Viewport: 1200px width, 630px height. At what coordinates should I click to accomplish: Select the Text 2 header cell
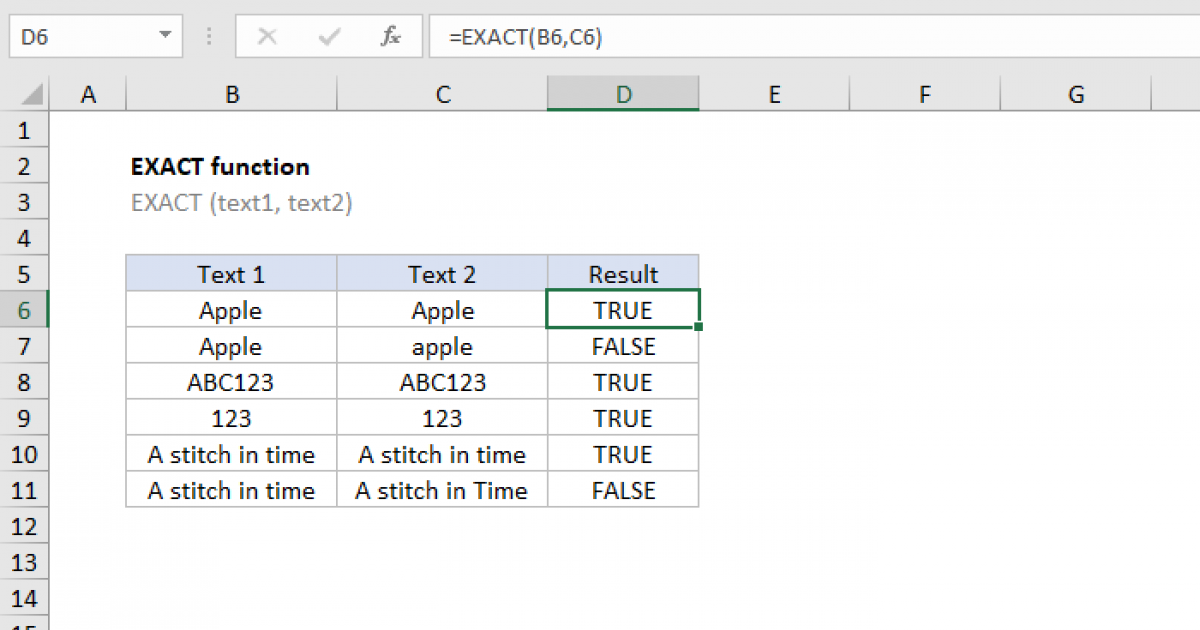[x=442, y=274]
